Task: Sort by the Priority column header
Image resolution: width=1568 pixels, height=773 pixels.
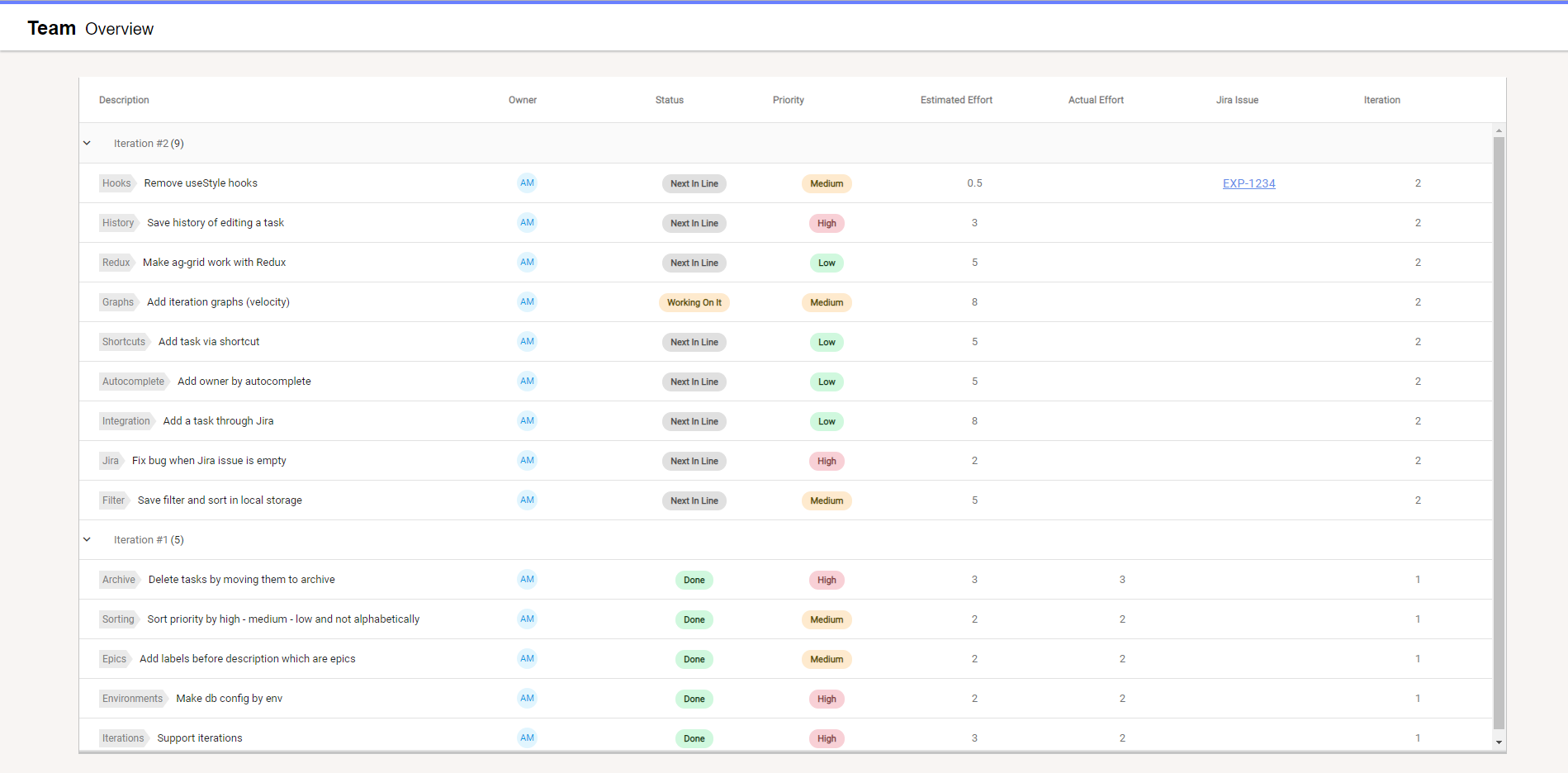Action: click(x=789, y=100)
